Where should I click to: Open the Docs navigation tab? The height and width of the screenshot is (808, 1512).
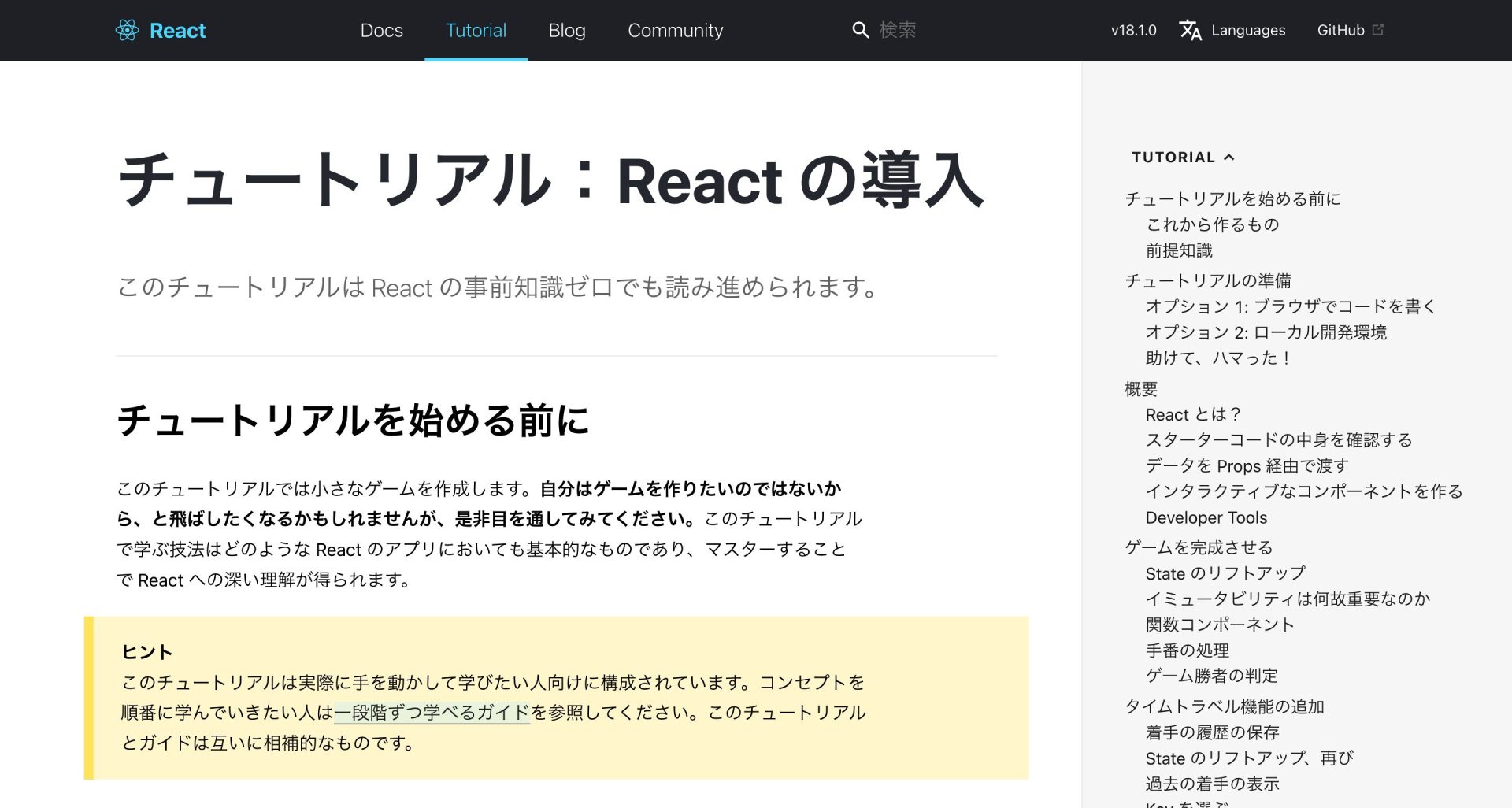[381, 30]
